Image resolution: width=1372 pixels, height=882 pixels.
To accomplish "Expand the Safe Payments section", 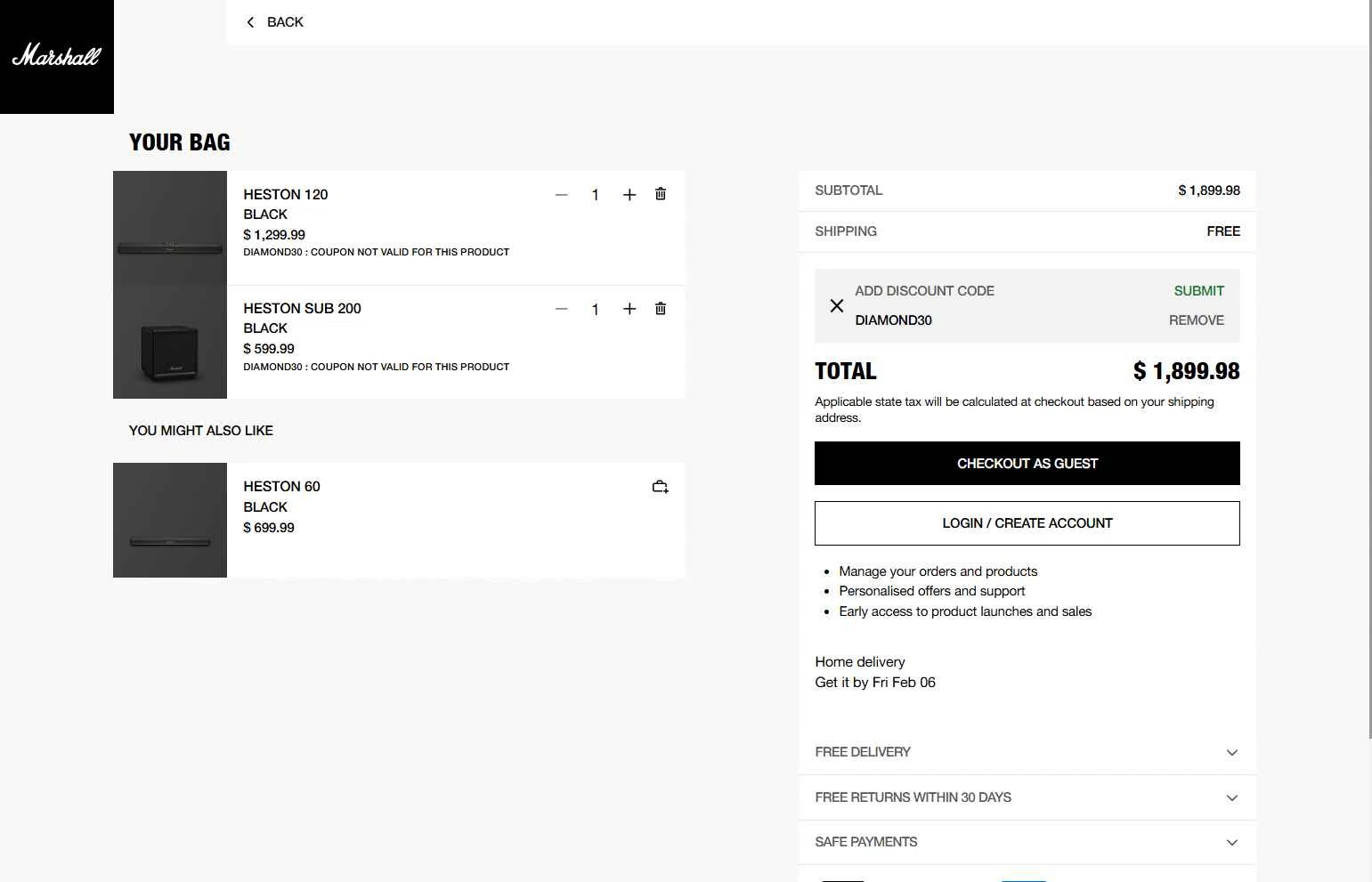I will [x=1027, y=842].
